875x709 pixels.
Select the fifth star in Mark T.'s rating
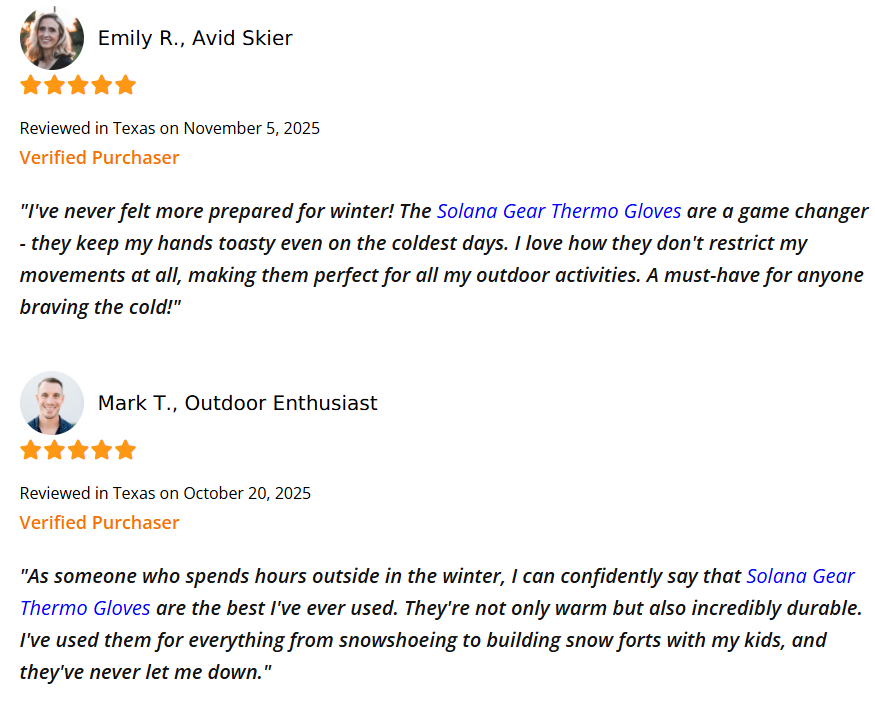pyautogui.click(x=125, y=450)
